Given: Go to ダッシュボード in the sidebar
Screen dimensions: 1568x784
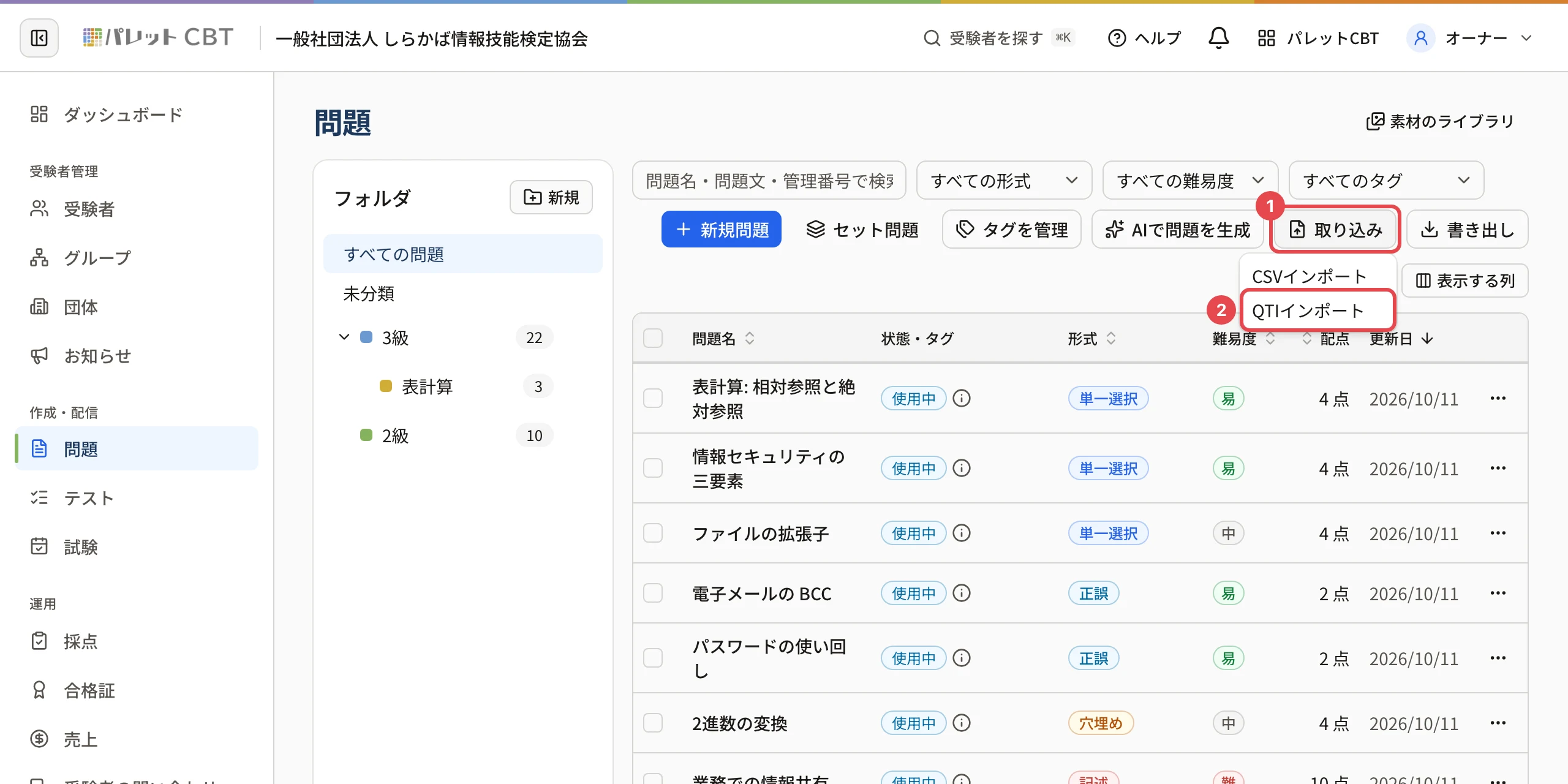Looking at the screenshot, I should click(x=136, y=115).
